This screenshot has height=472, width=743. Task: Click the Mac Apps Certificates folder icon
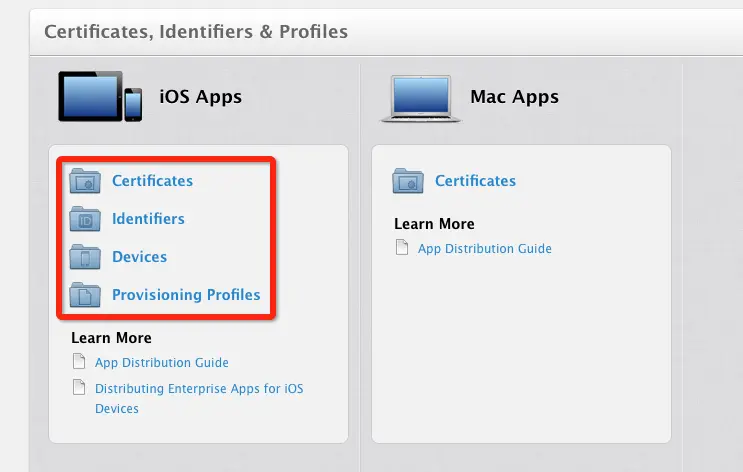pyautogui.click(x=408, y=181)
